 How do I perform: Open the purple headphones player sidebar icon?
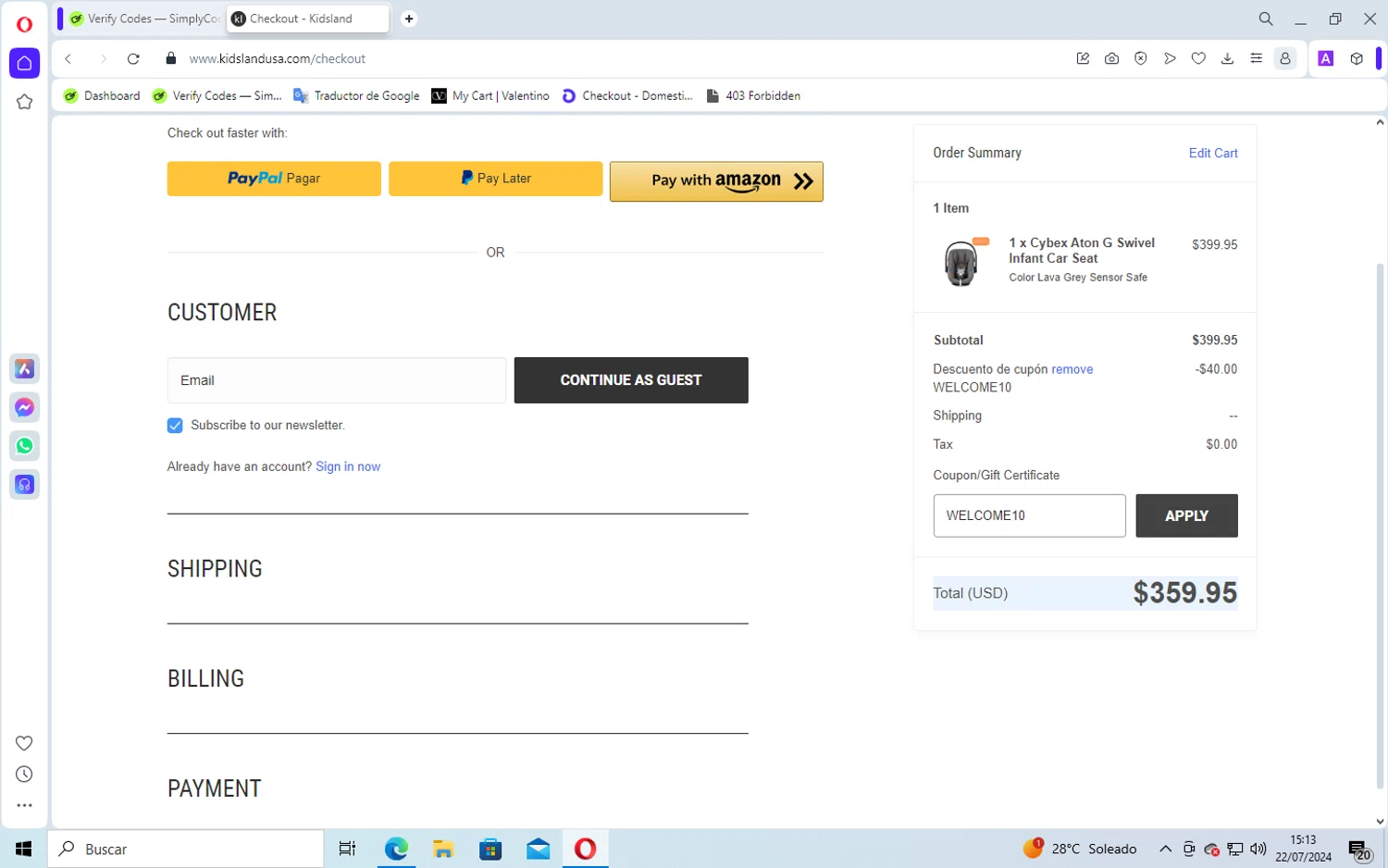coord(25,484)
